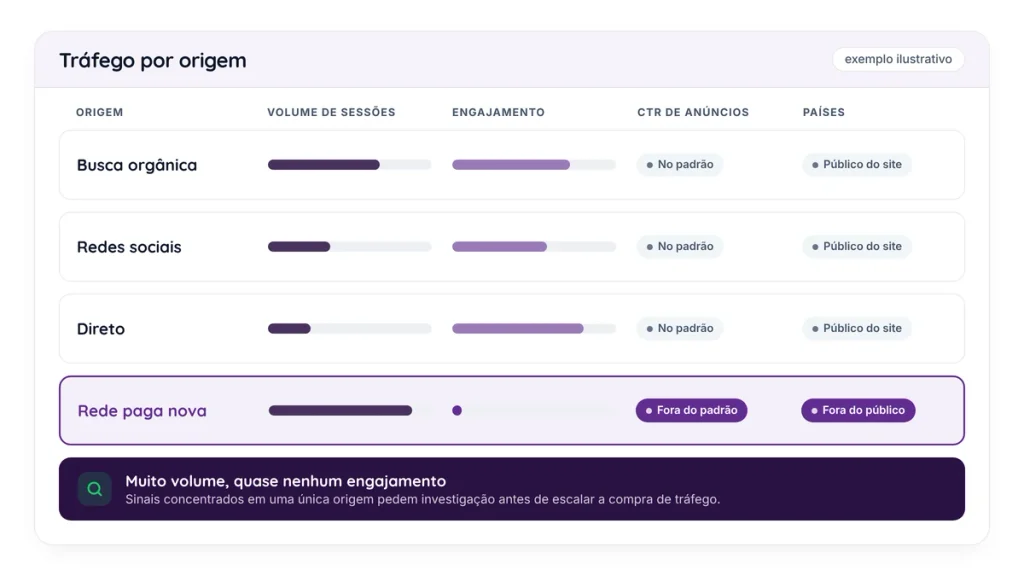
Task: Click the 'exemplo ilustrativo' badge
Action: (x=898, y=59)
